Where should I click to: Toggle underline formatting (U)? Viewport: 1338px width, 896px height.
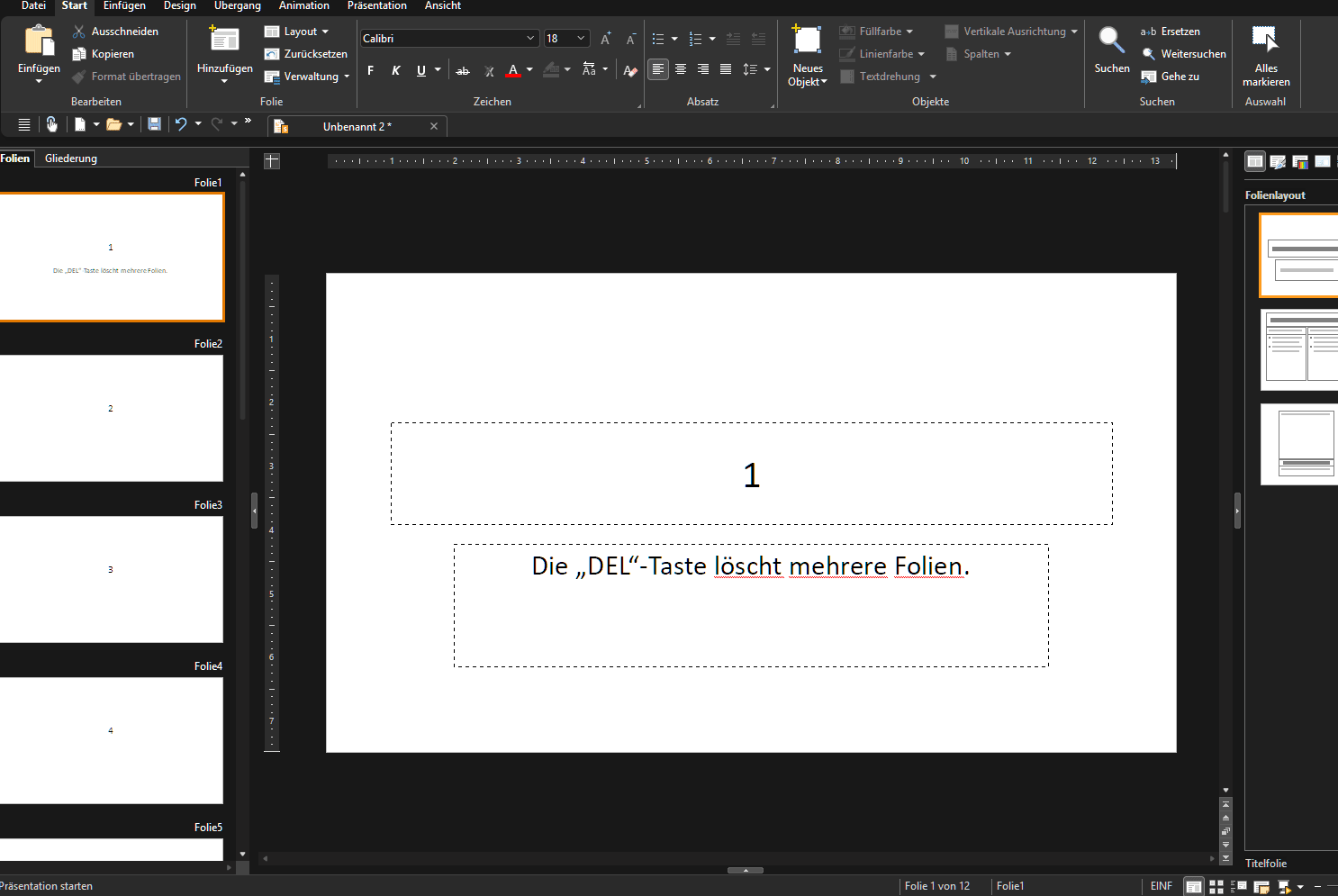pyautogui.click(x=420, y=70)
